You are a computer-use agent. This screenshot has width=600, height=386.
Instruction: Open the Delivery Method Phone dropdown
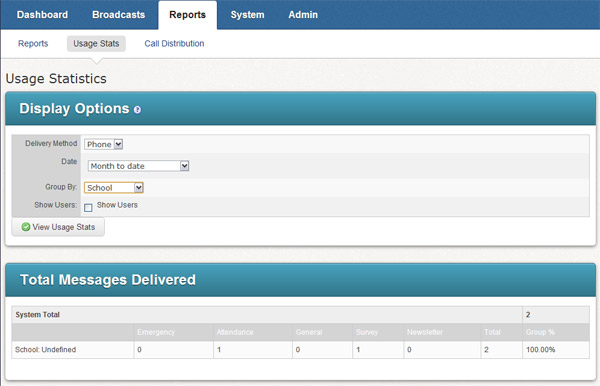103,144
